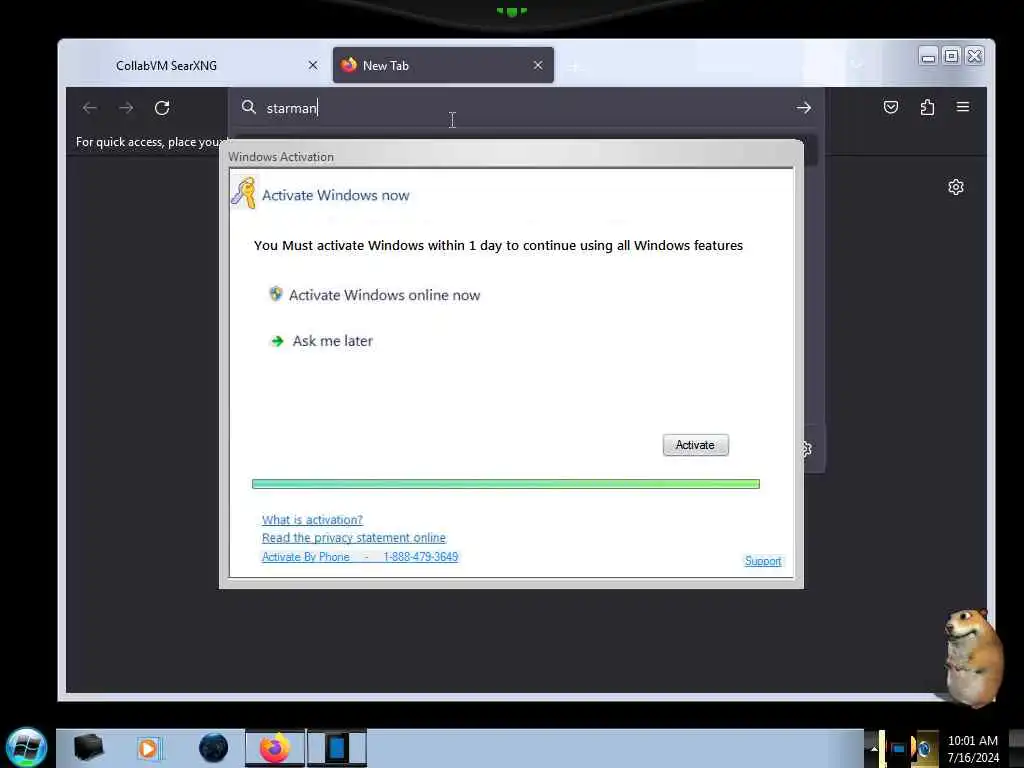Close the New Tab tab

tap(538, 65)
